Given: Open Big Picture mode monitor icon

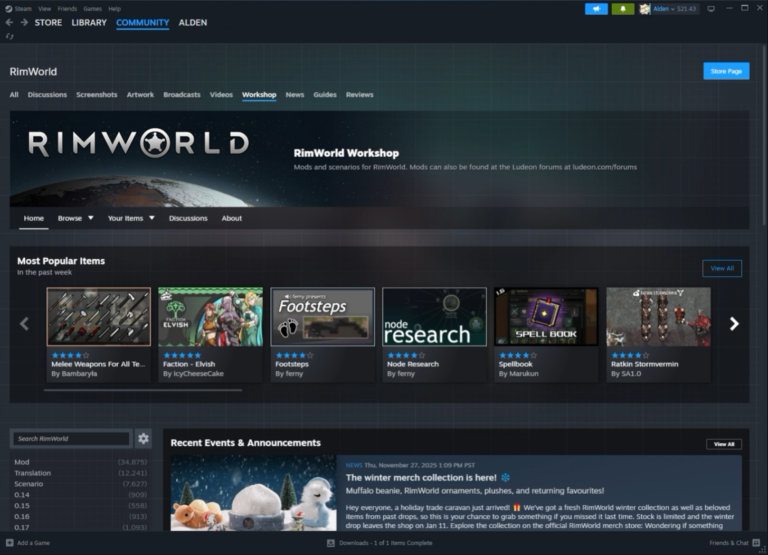Looking at the screenshot, I should tap(711, 9).
